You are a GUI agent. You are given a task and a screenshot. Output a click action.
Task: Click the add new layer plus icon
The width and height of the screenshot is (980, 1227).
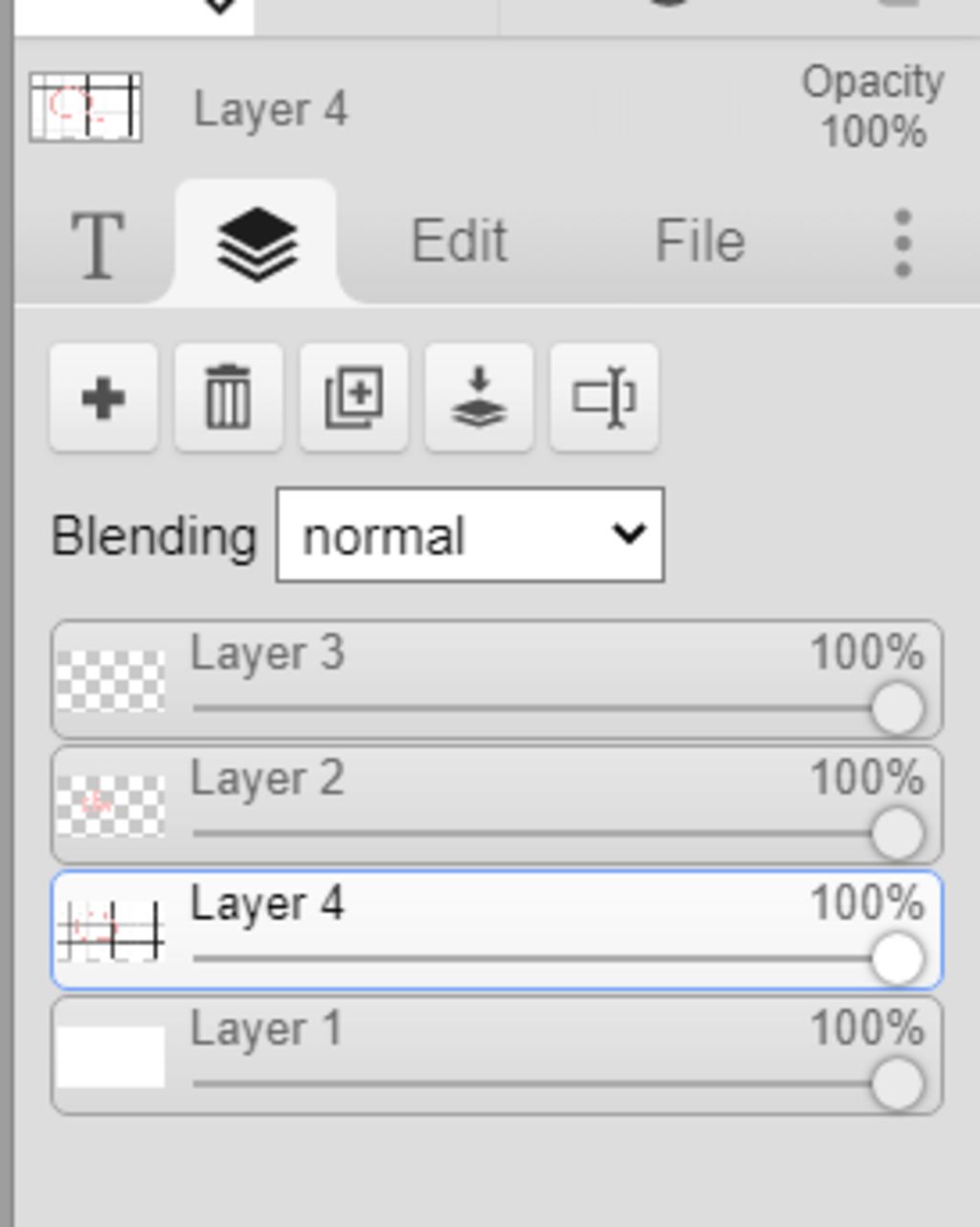(x=103, y=398)
